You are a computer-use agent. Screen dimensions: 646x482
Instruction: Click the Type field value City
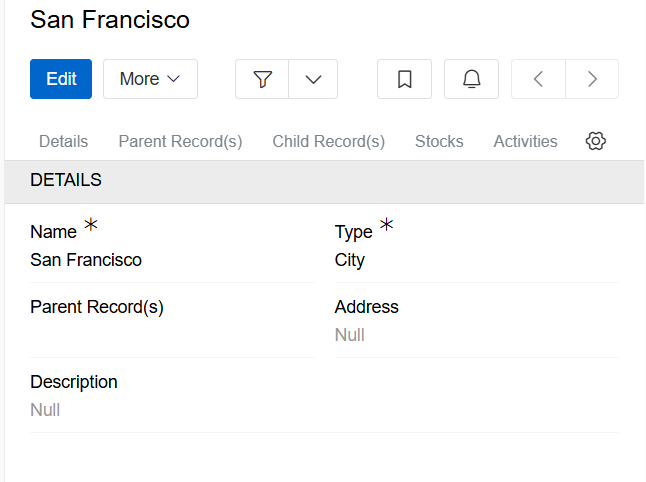[x=350, y=260]
